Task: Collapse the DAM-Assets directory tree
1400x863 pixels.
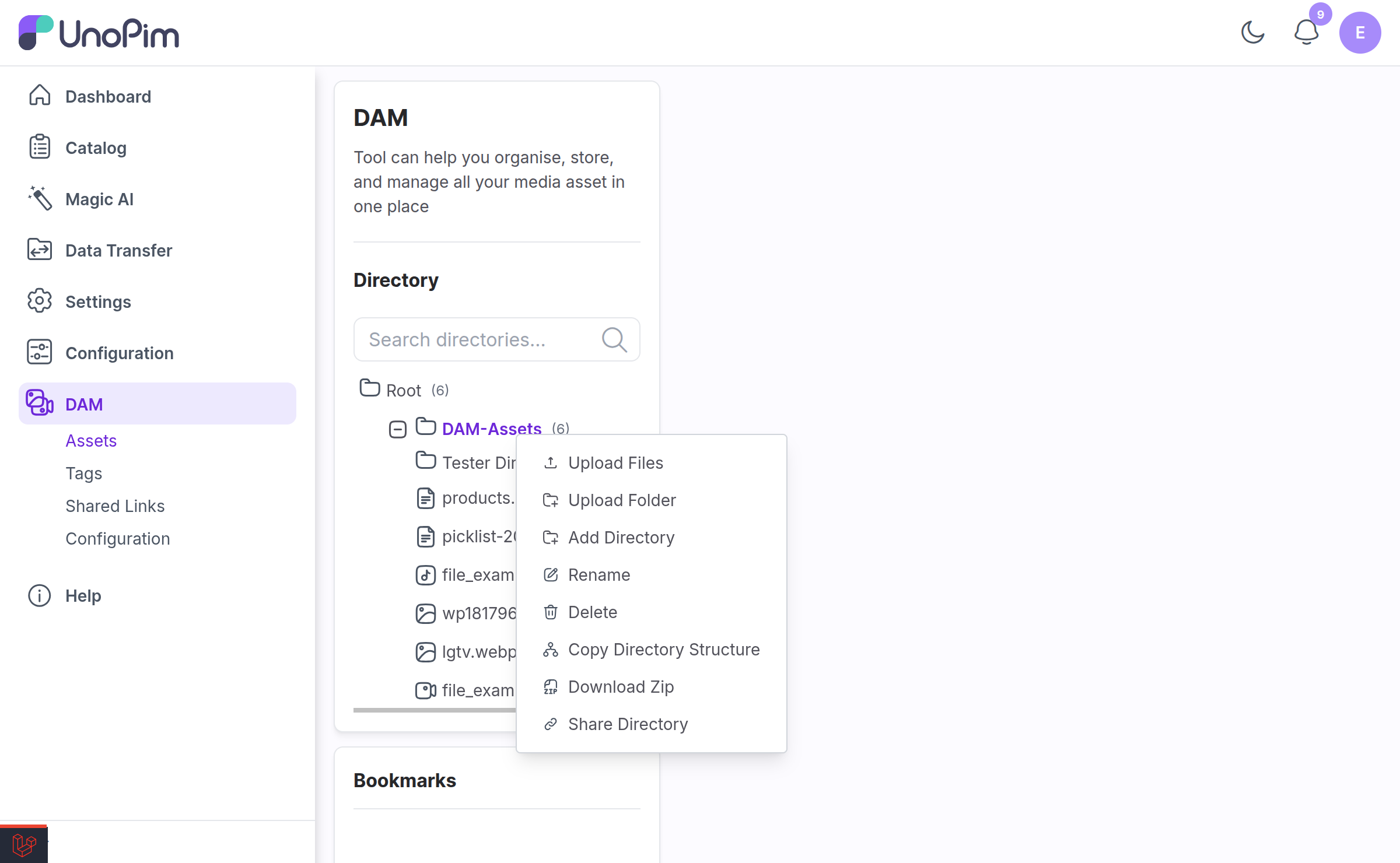Action: point(398,430)
